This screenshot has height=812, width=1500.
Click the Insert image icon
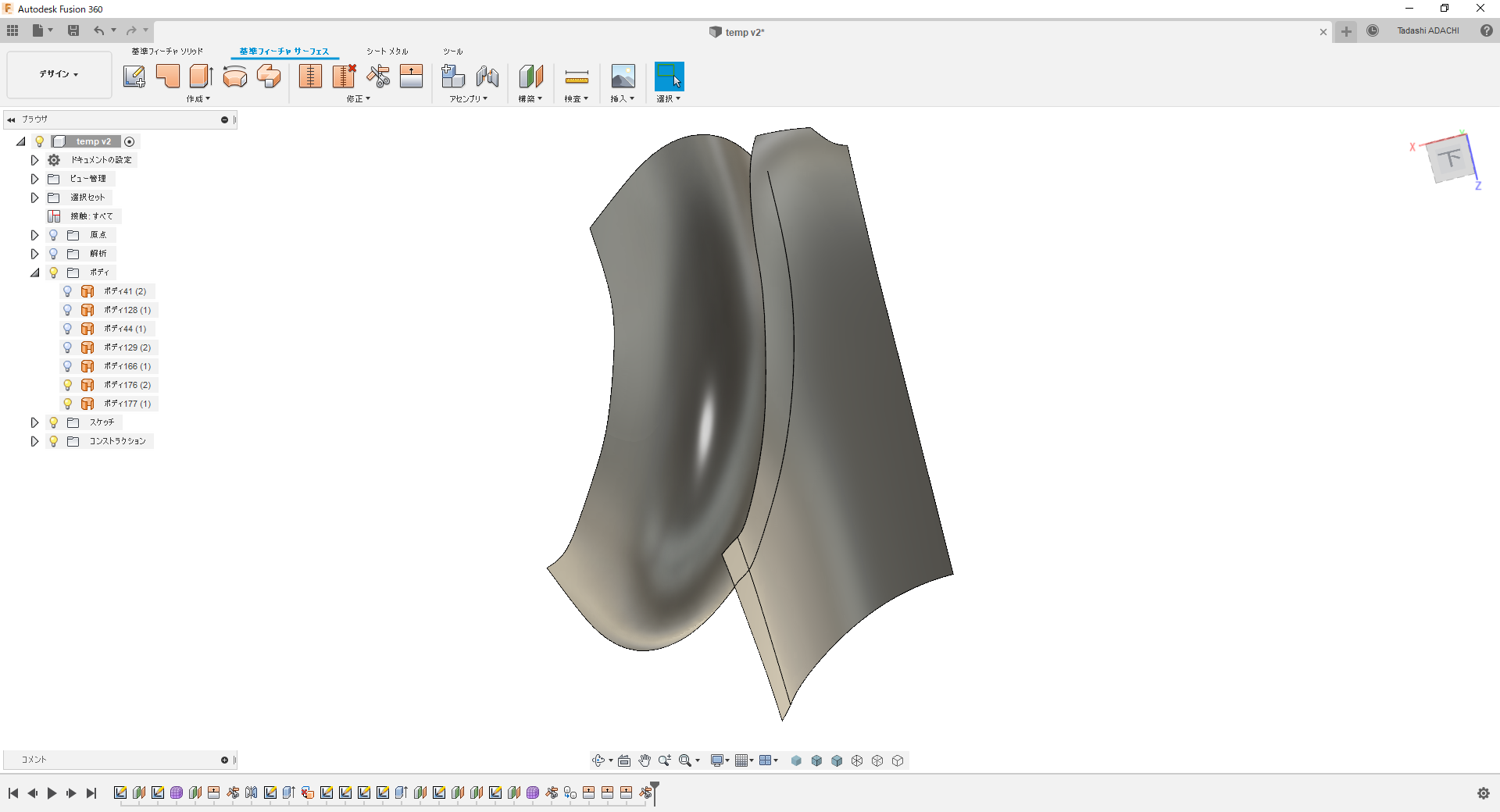(x=623, y=76)
